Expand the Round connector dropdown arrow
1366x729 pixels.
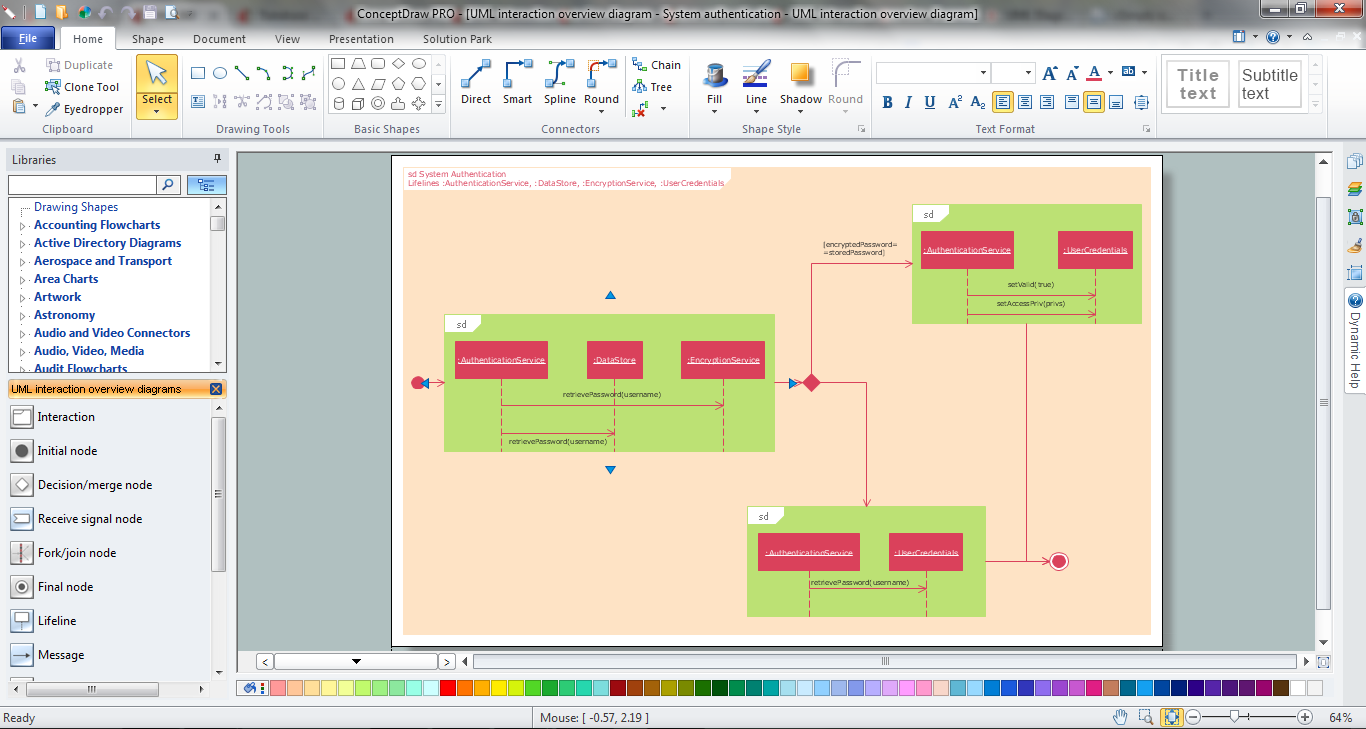601,110
